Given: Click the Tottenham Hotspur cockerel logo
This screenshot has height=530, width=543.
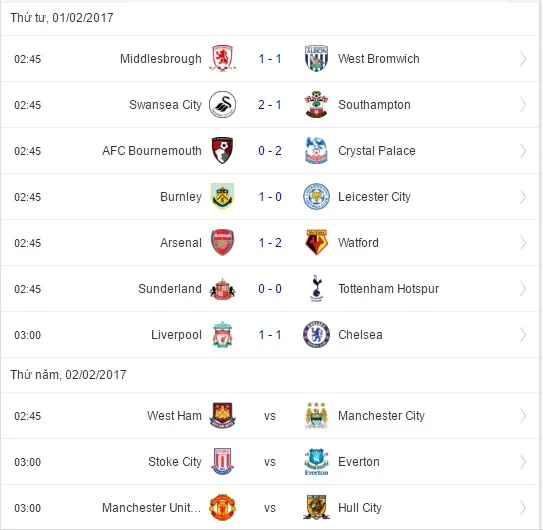Looking at the screenshot, I should tap(316, 289).
